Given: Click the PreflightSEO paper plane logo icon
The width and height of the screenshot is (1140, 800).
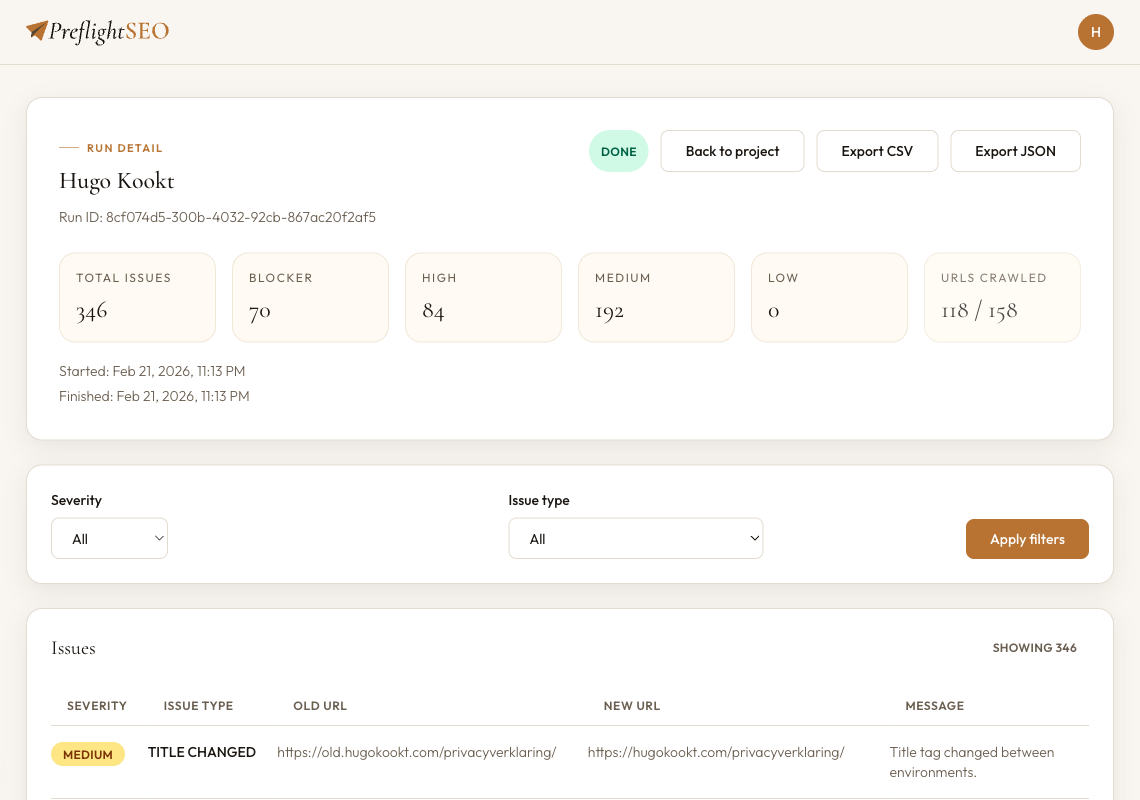Looking at the screenshot, I should (x=36, y=30).
